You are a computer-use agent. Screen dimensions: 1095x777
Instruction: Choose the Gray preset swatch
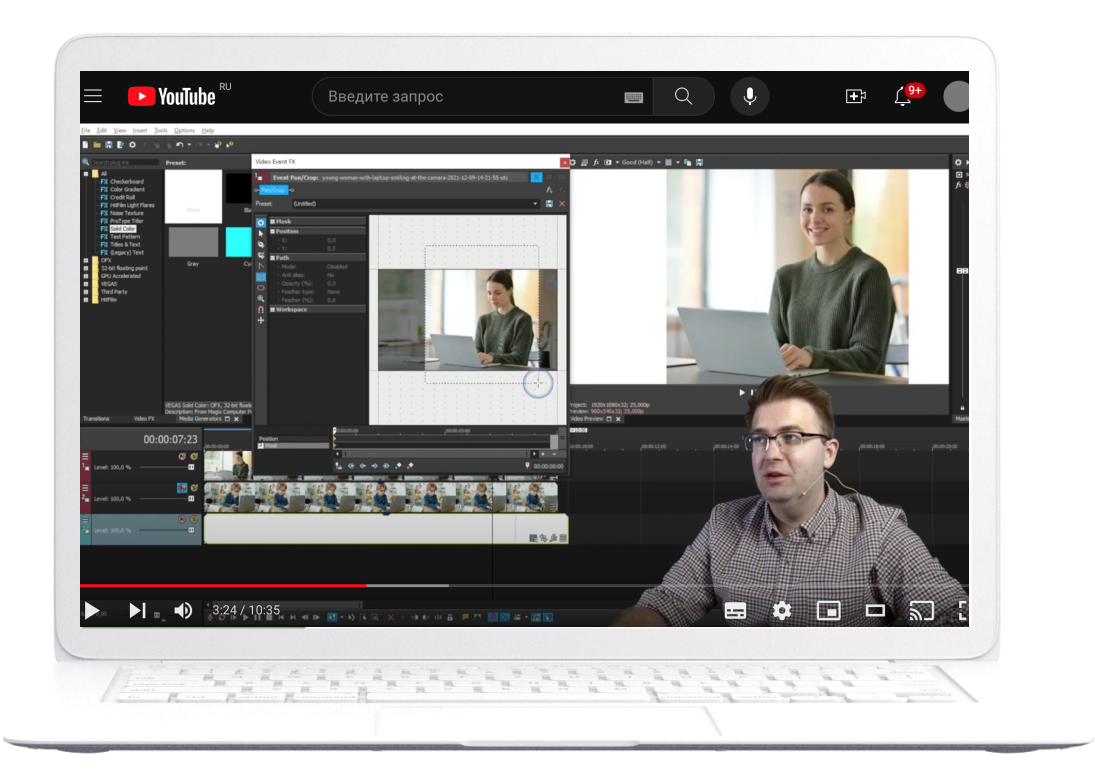tap(193, 242)
